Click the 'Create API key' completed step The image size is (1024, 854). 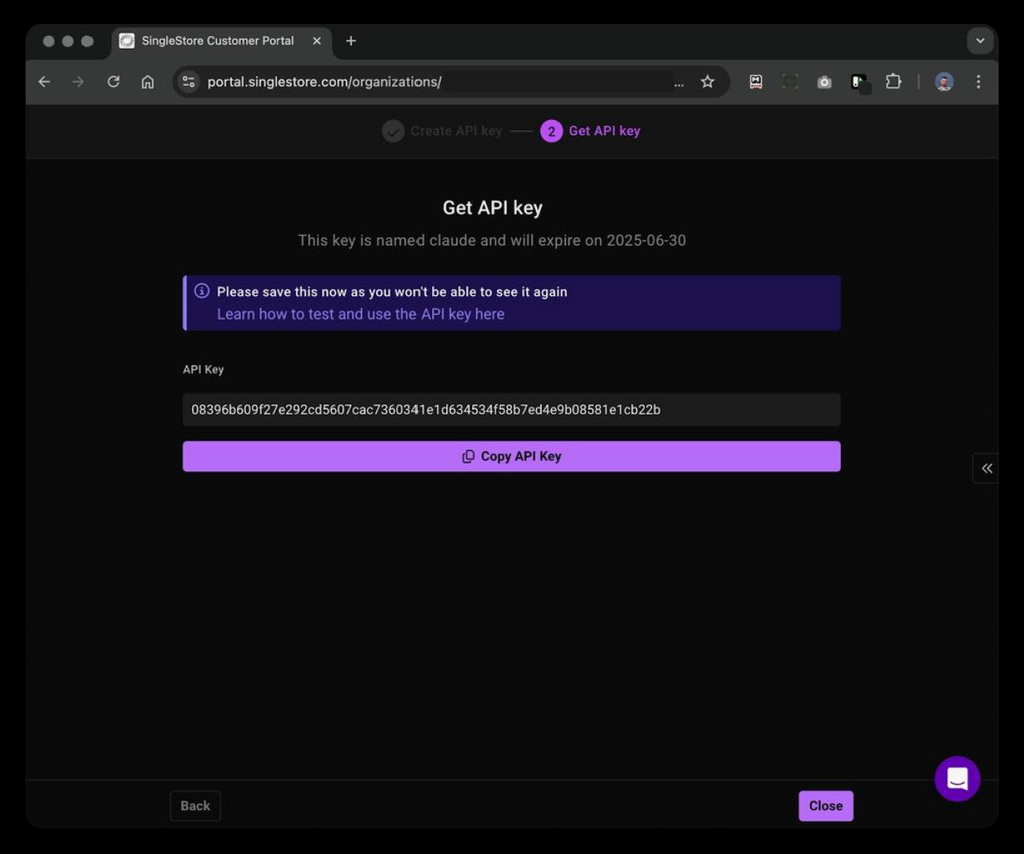[x=442, y=131]
